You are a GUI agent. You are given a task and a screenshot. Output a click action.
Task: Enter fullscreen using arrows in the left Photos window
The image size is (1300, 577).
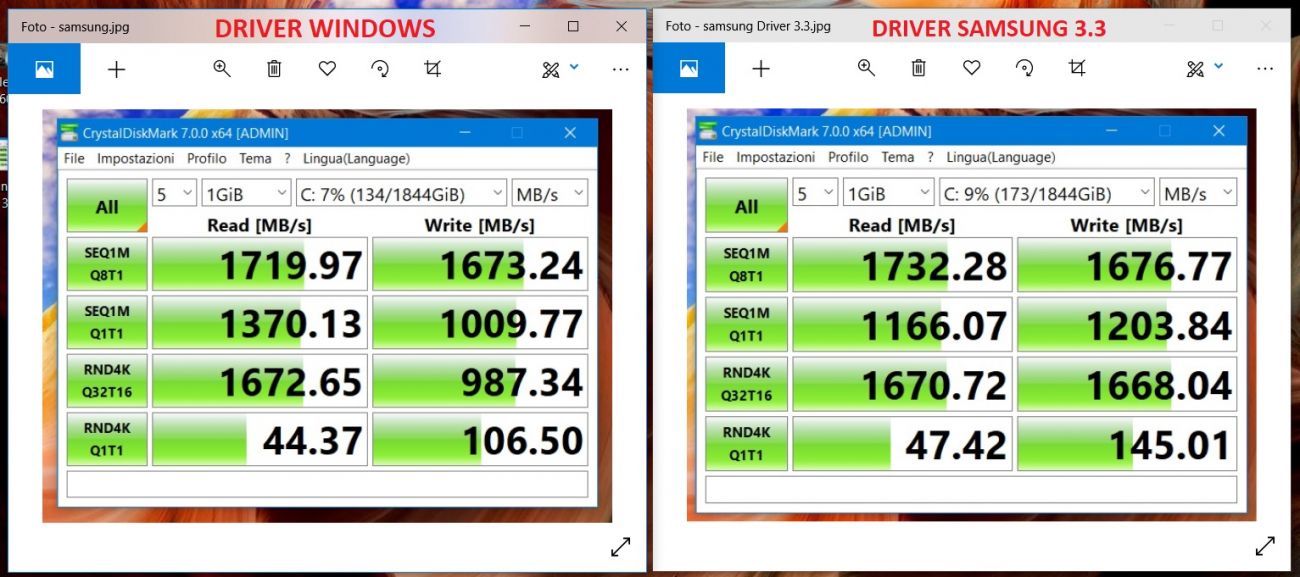tap(621, 546)
